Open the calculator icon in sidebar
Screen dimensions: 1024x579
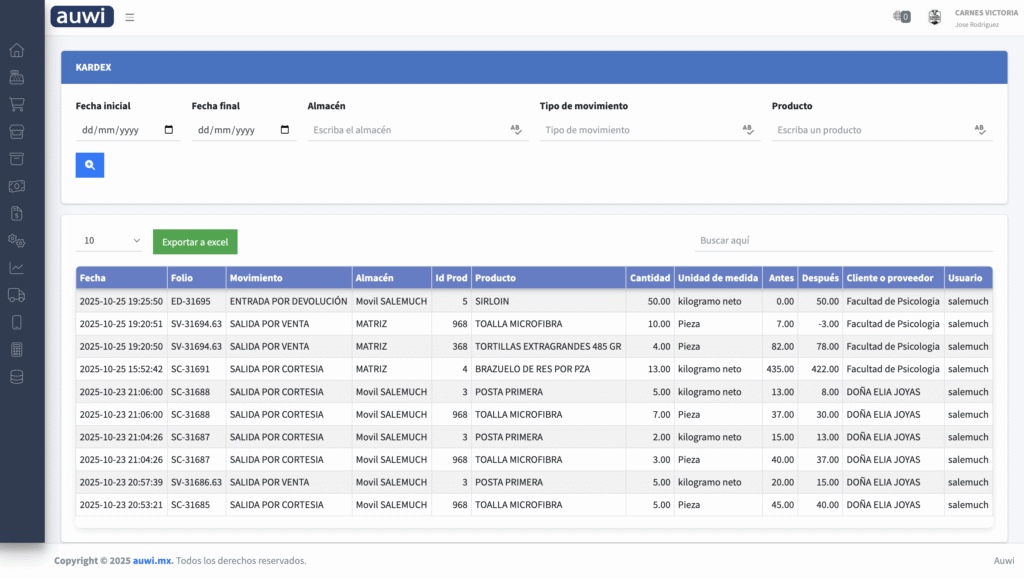pos(16,349)
